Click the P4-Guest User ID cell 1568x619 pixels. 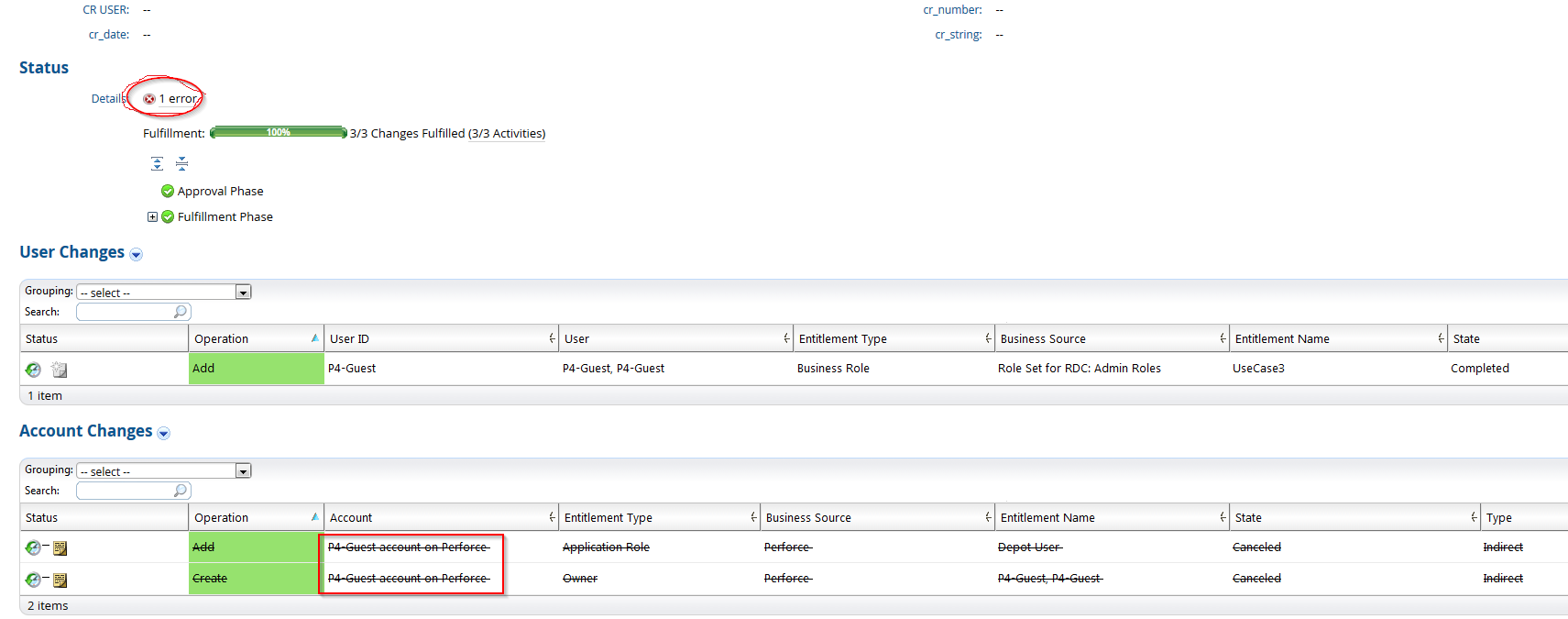(352, 369)
